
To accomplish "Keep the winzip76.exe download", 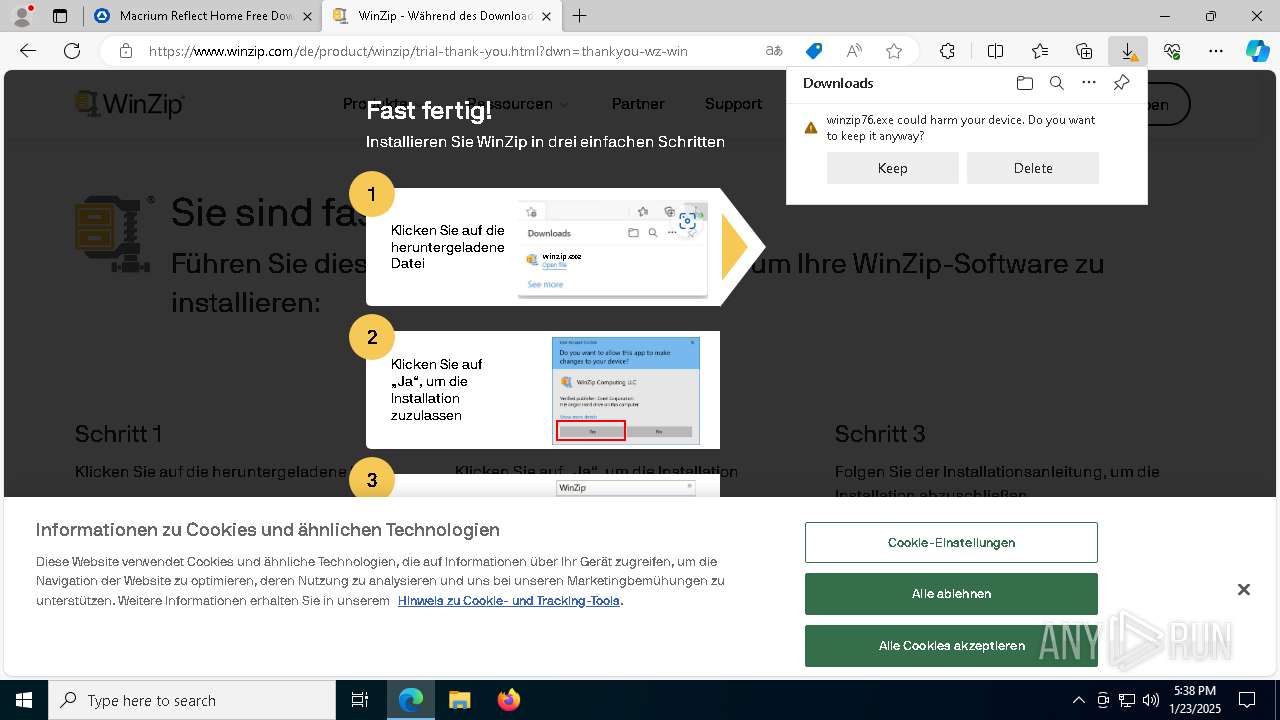I will (893, 168).
